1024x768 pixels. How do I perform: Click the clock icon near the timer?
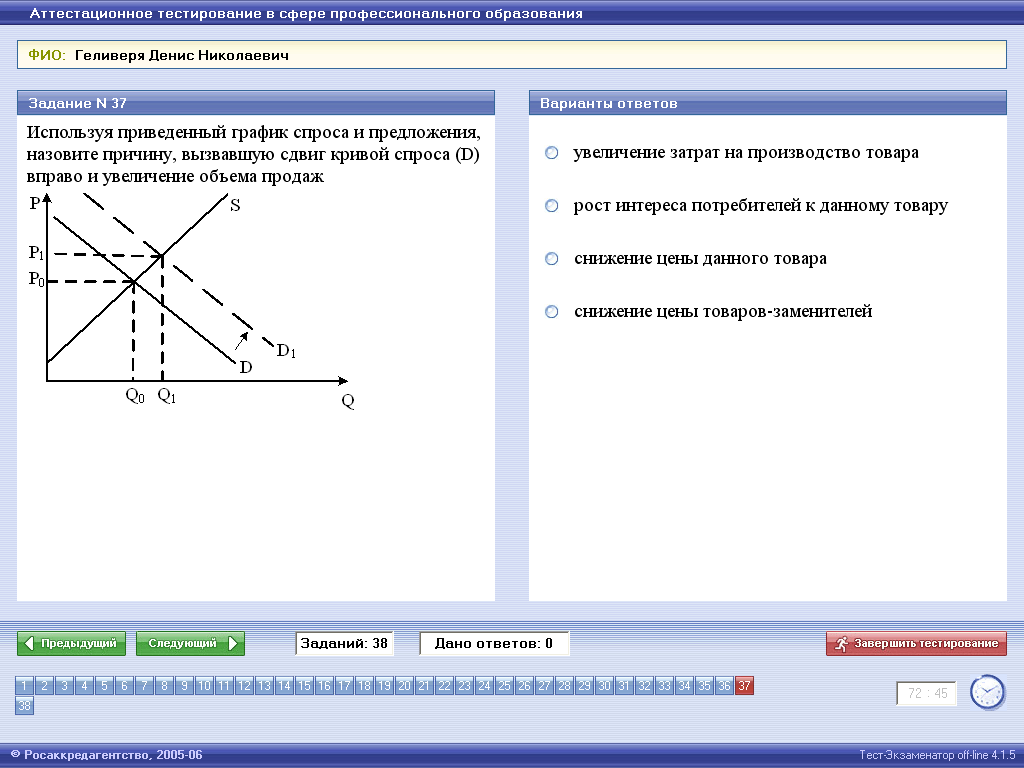pyautogui.click(x=987, y=692)
